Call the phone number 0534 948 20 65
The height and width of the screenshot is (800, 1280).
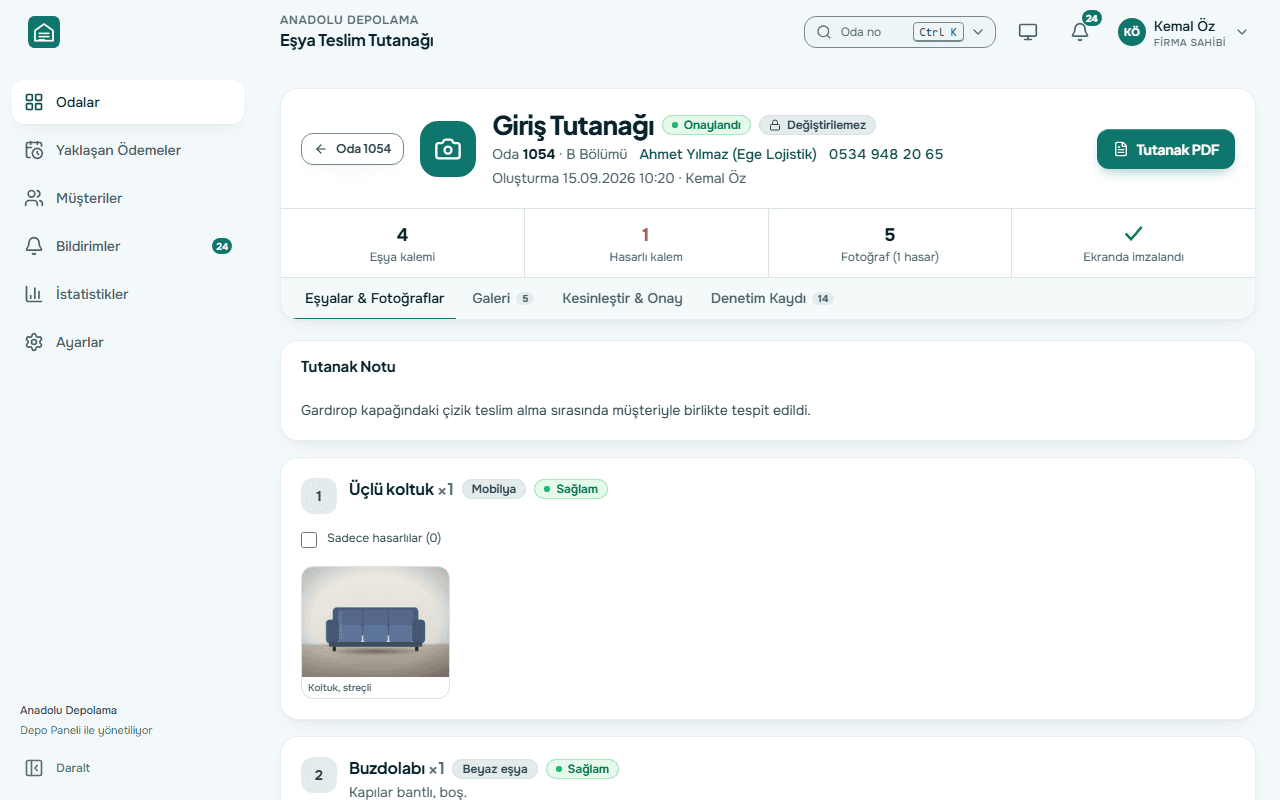tap(886, 154)
